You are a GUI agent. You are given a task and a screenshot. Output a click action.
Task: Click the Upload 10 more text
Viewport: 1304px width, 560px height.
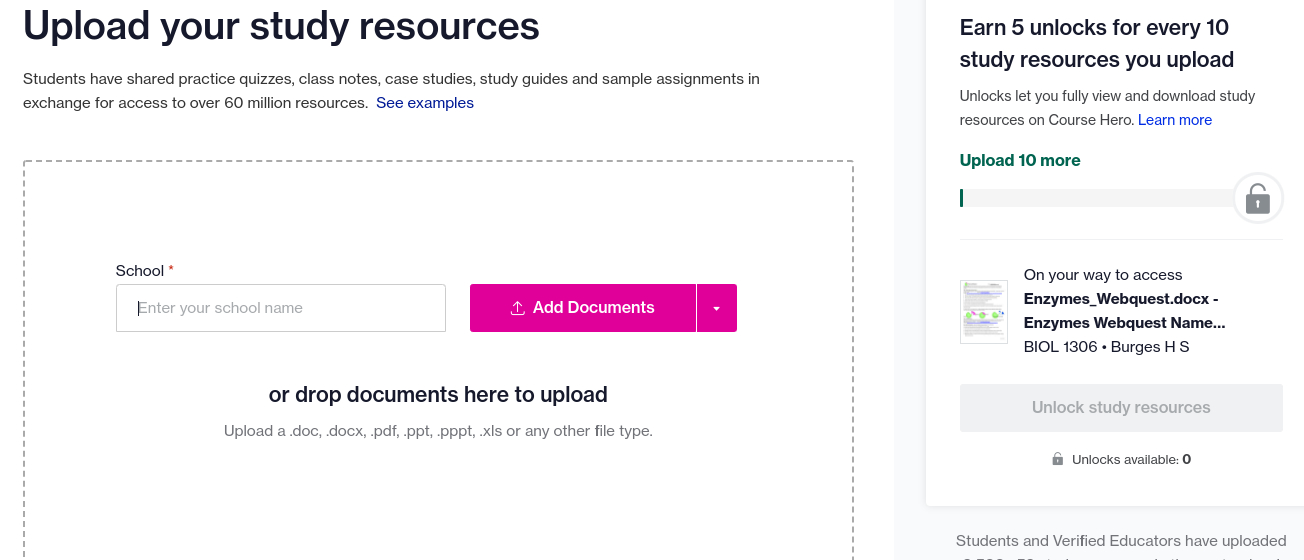[1020, 160]
